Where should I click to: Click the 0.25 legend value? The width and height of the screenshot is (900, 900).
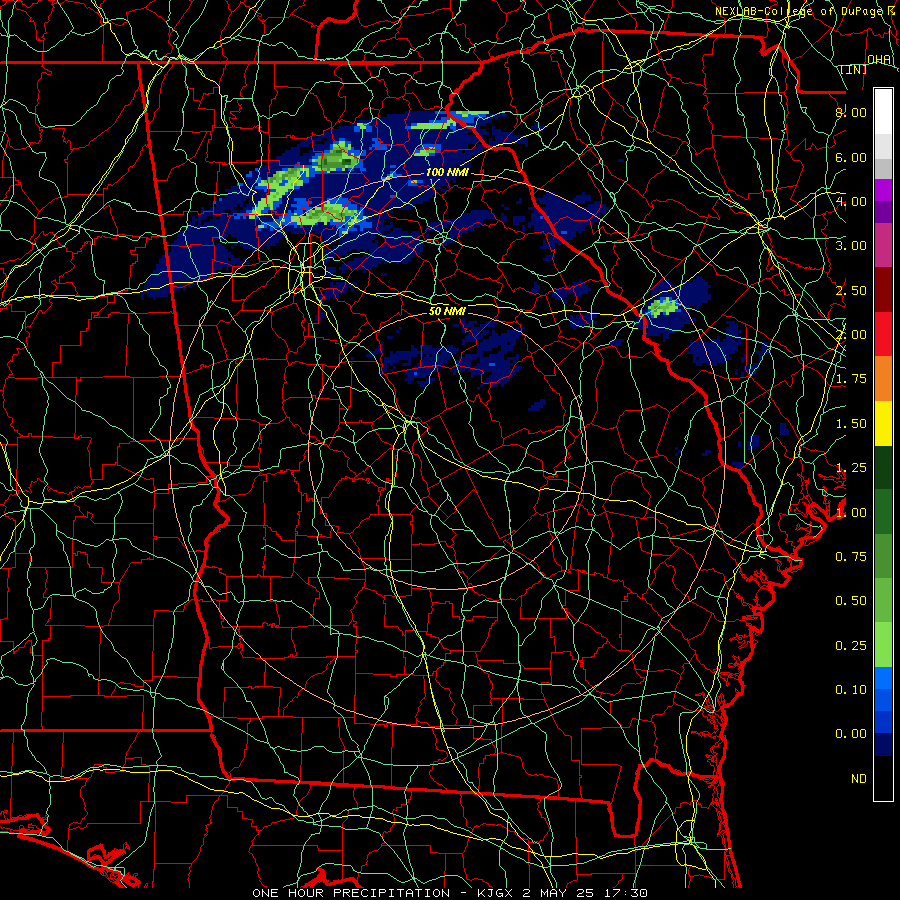[x=851, y=645]
